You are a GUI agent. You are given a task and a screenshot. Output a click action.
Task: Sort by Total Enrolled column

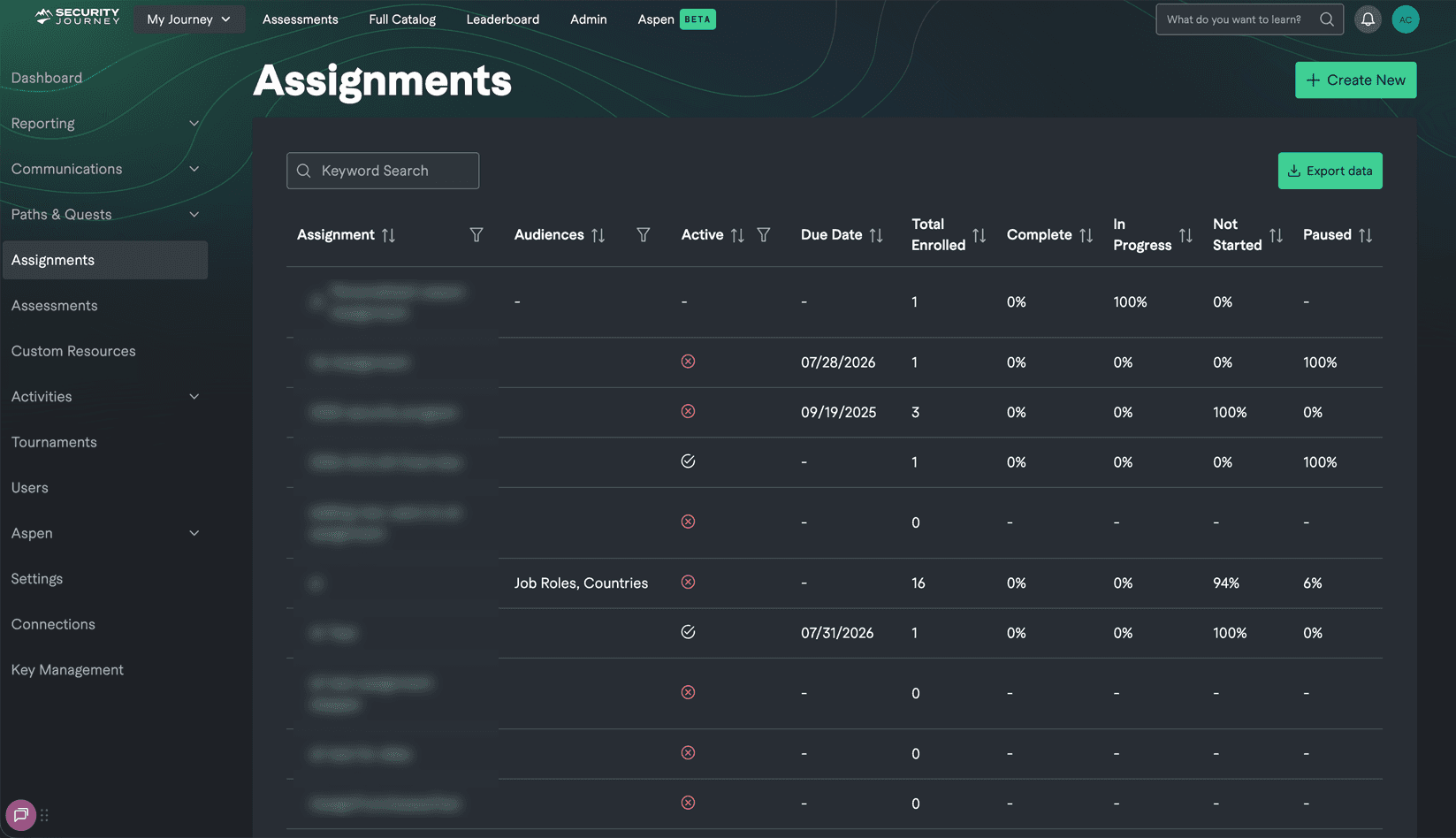tap(979, 235)
